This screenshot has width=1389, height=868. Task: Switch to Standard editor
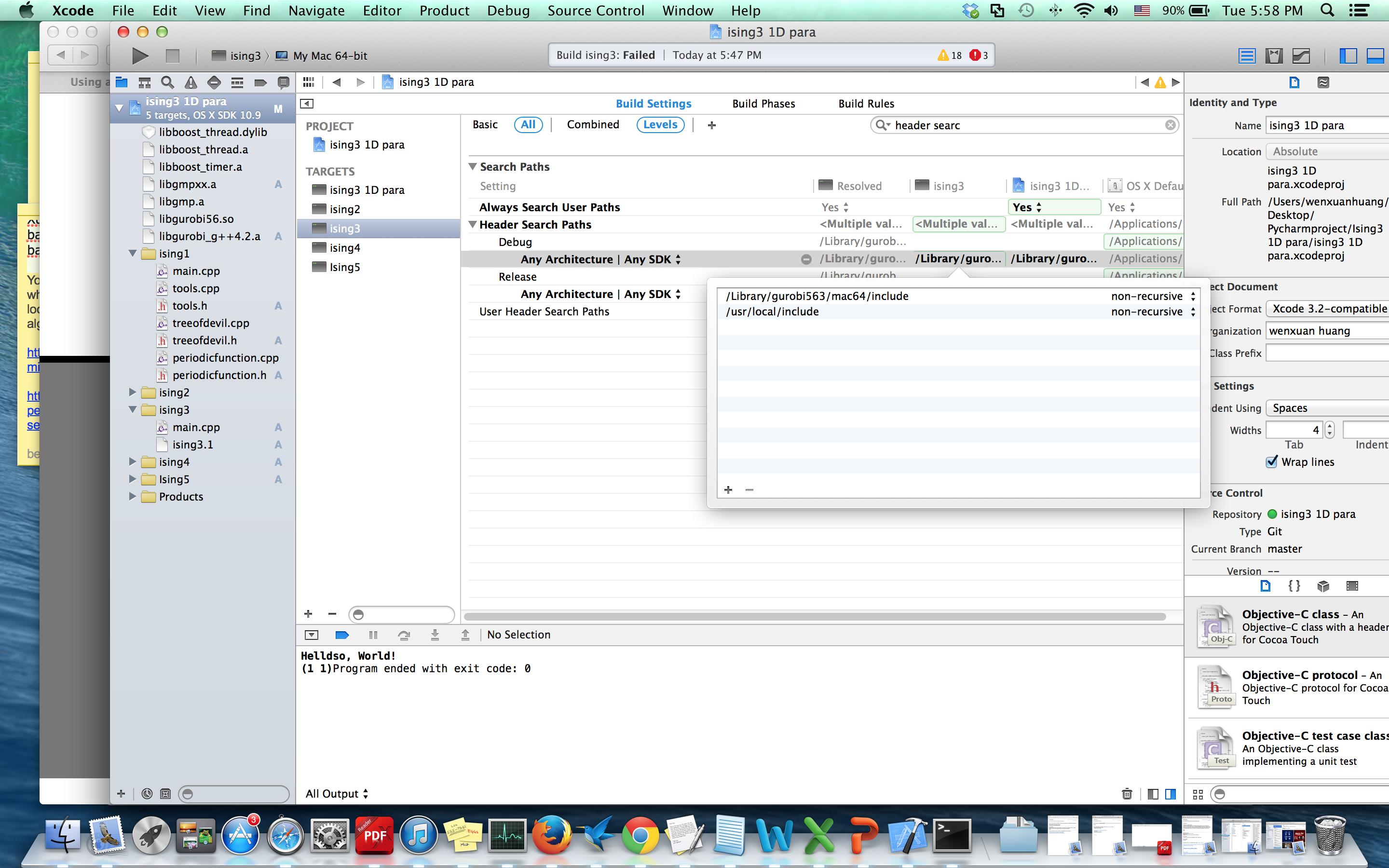tap(1246, 55)
